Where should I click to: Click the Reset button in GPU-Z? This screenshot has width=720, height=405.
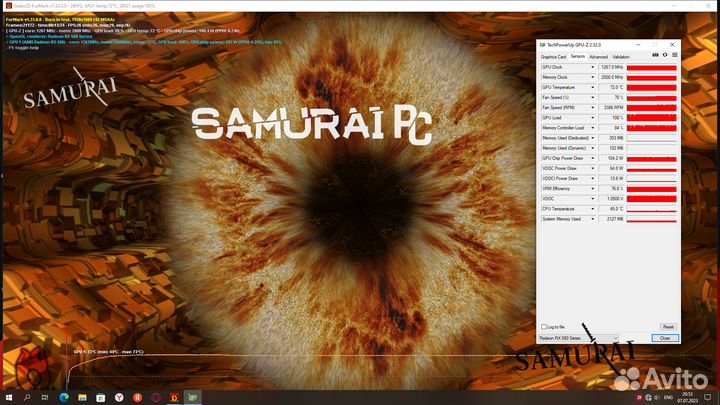pos(668,327)
